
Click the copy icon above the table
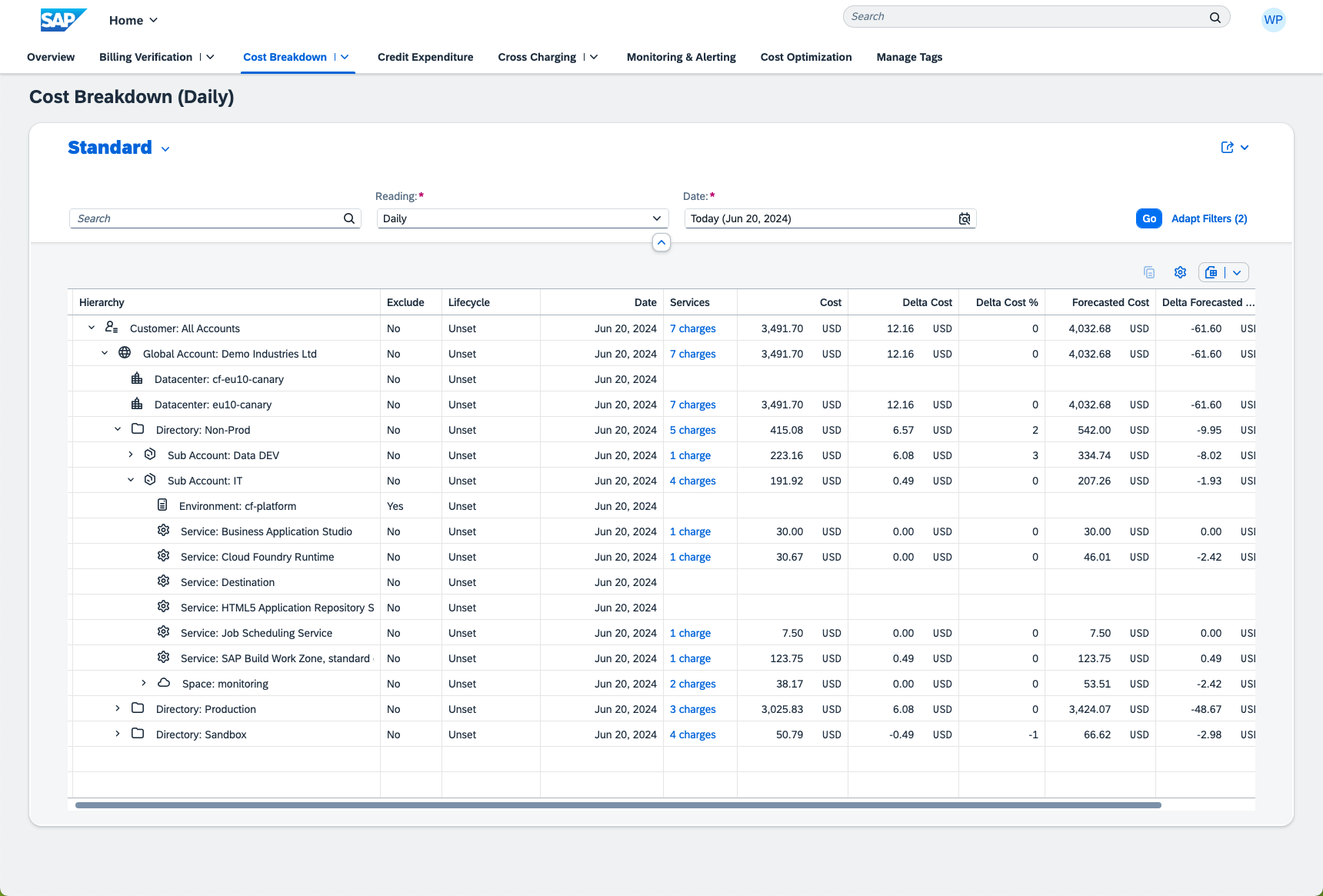(x=1149, y=272)
